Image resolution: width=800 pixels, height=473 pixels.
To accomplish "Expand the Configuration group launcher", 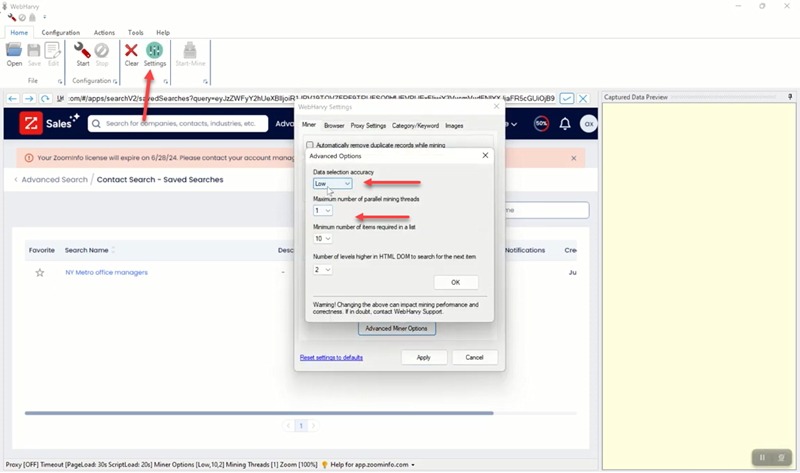I will [x=115, y=82].
